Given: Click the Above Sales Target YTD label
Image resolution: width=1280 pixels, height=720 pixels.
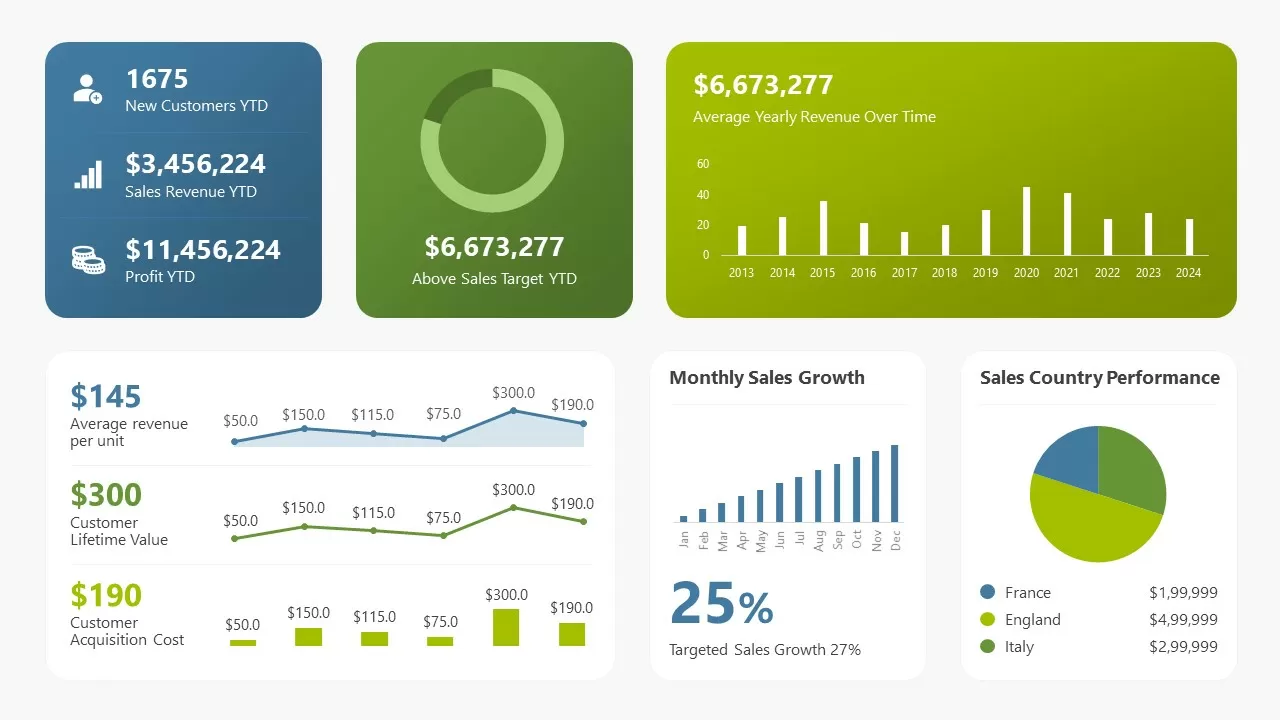Looking at the screenshot, I should point(494,279).
